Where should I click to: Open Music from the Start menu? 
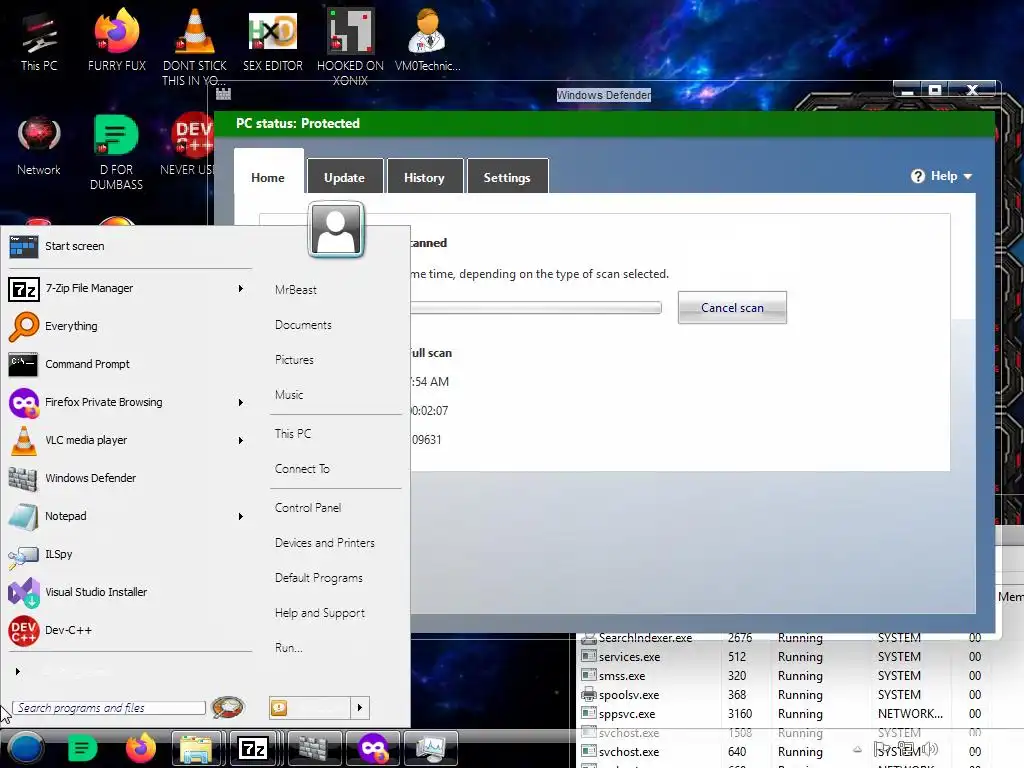[x=289, y=395]
